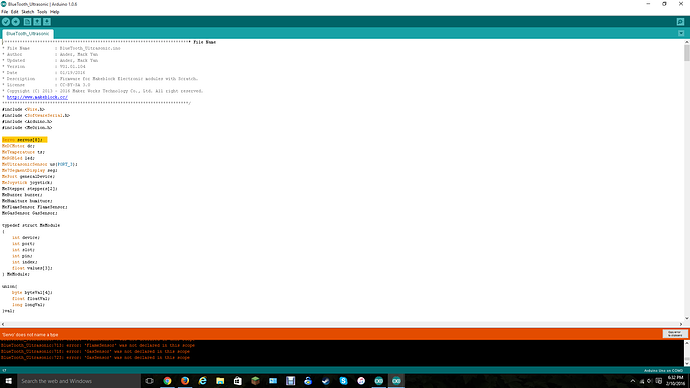Open the Tools menu
This screenshot has width=690, height=388.
tap(42, 12)
